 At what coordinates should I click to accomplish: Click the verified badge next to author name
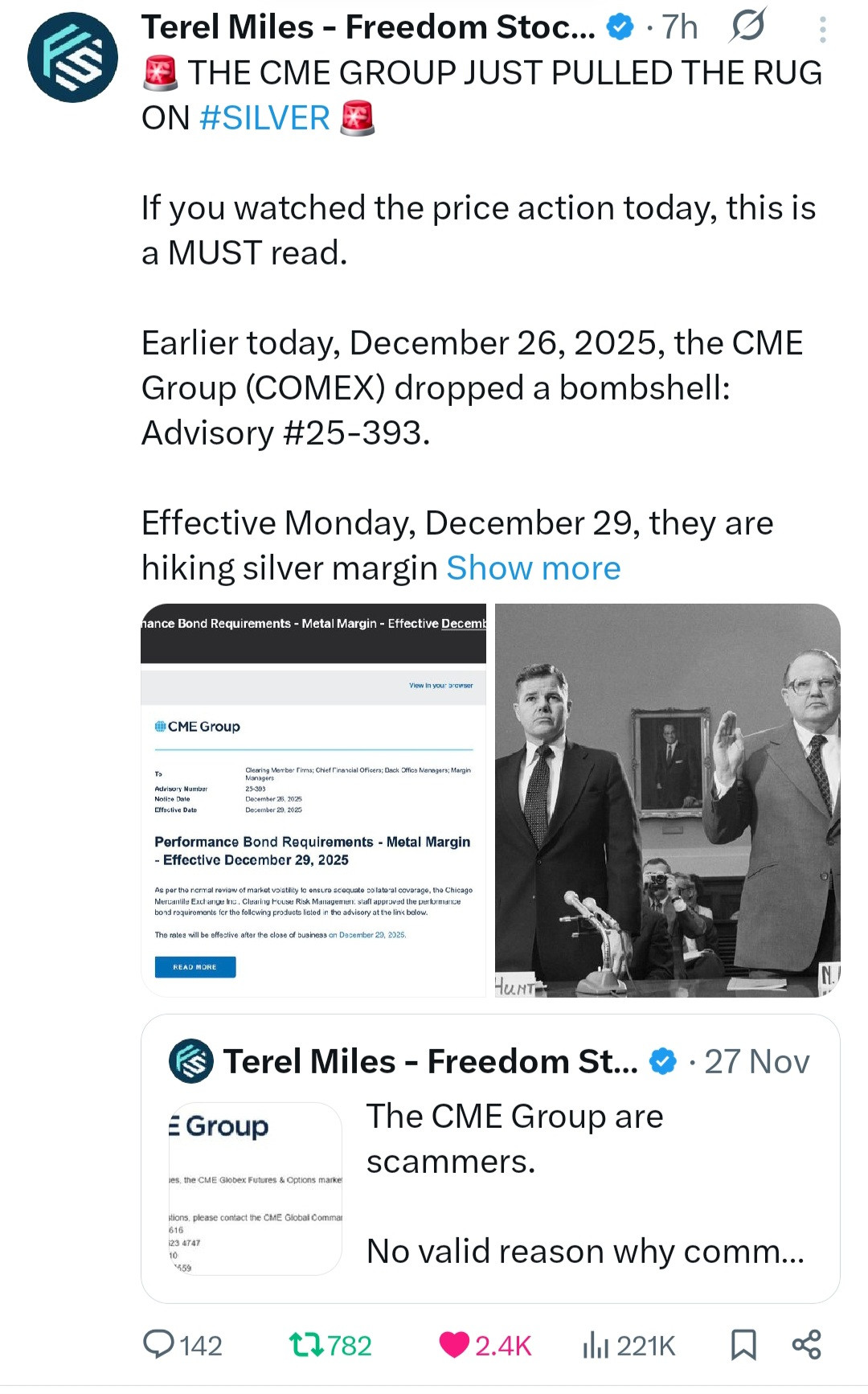pos(620,27)
